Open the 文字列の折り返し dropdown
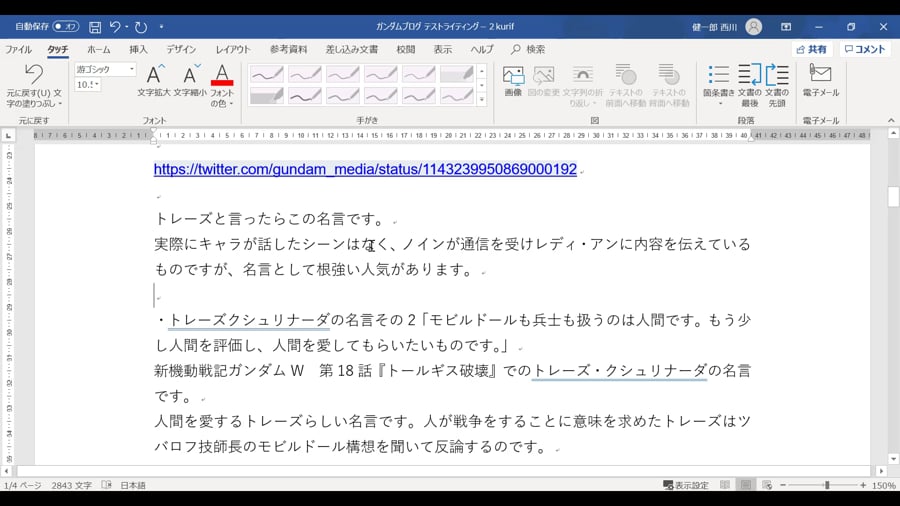Viewport: 900px width, 506px height. 583,85
